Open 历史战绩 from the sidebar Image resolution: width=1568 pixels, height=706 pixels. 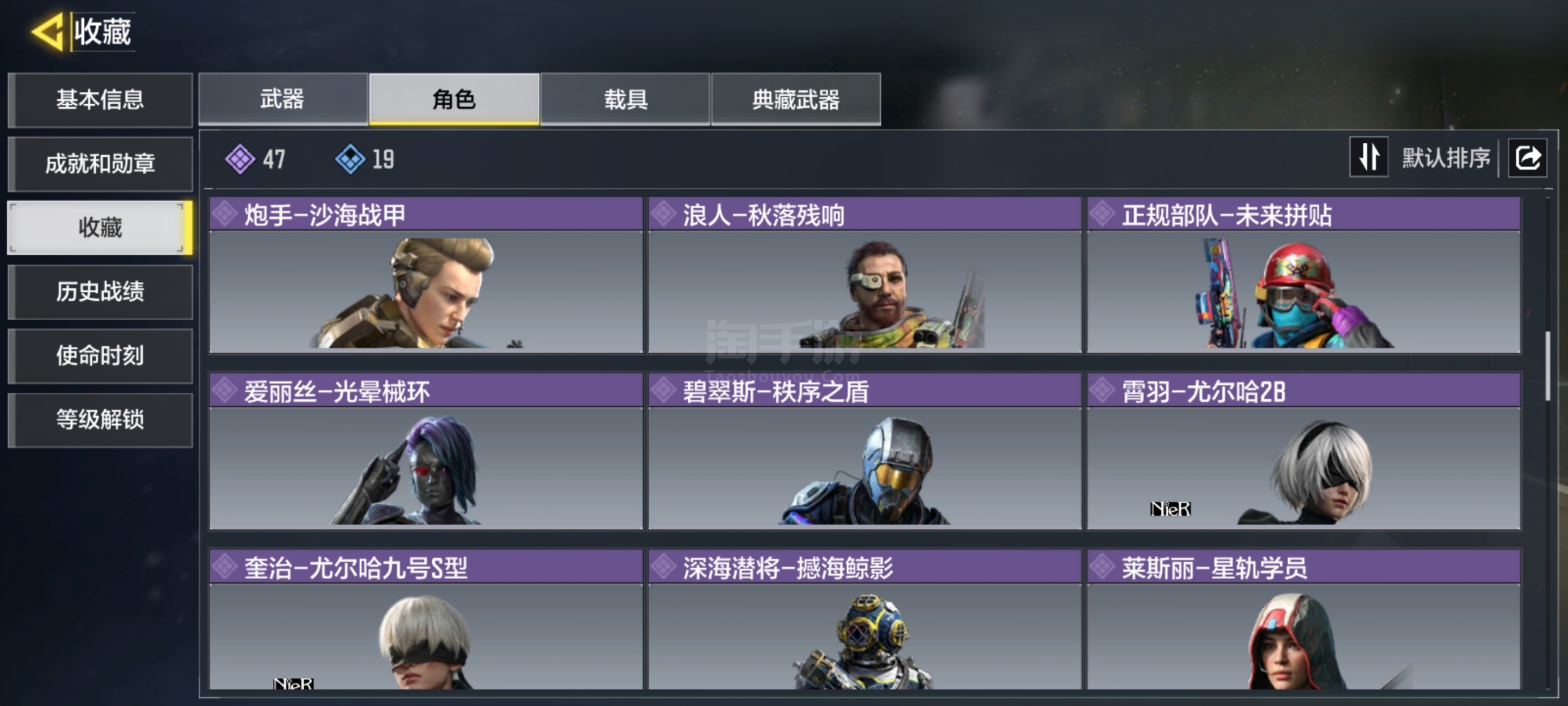[100, 292]
